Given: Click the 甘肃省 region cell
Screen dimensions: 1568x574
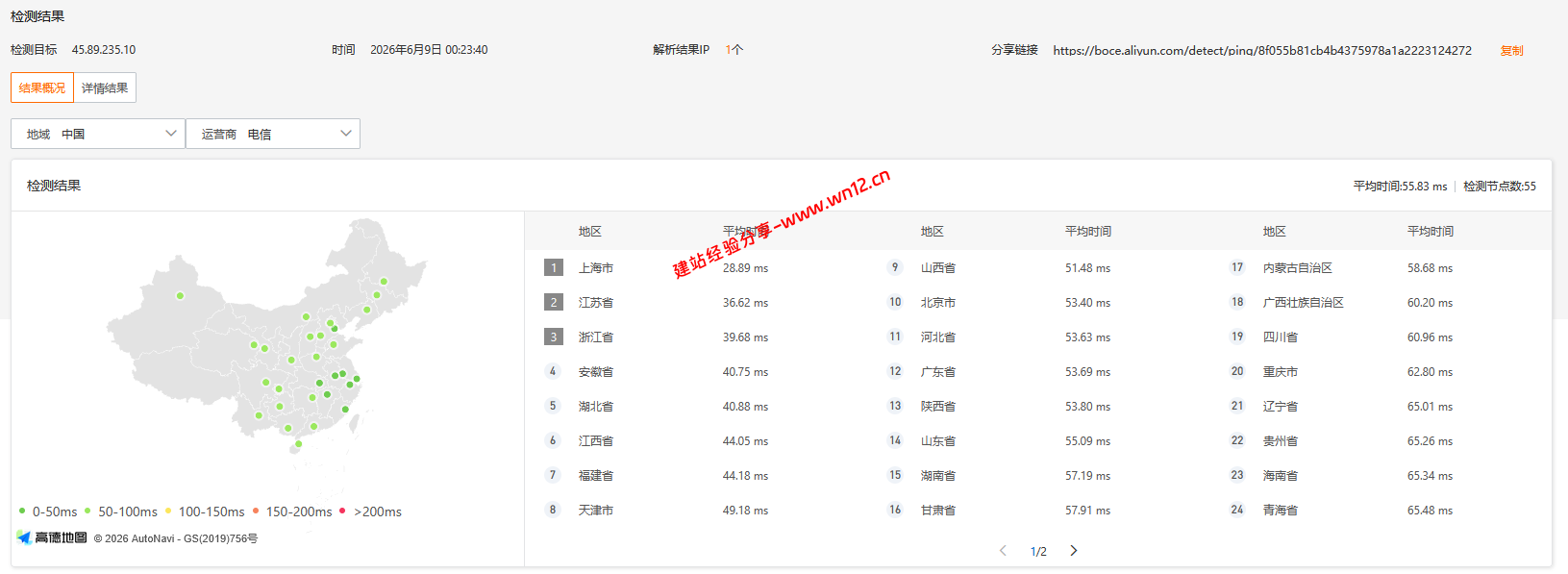Looking at the screenshot, I should click(938, 511).
